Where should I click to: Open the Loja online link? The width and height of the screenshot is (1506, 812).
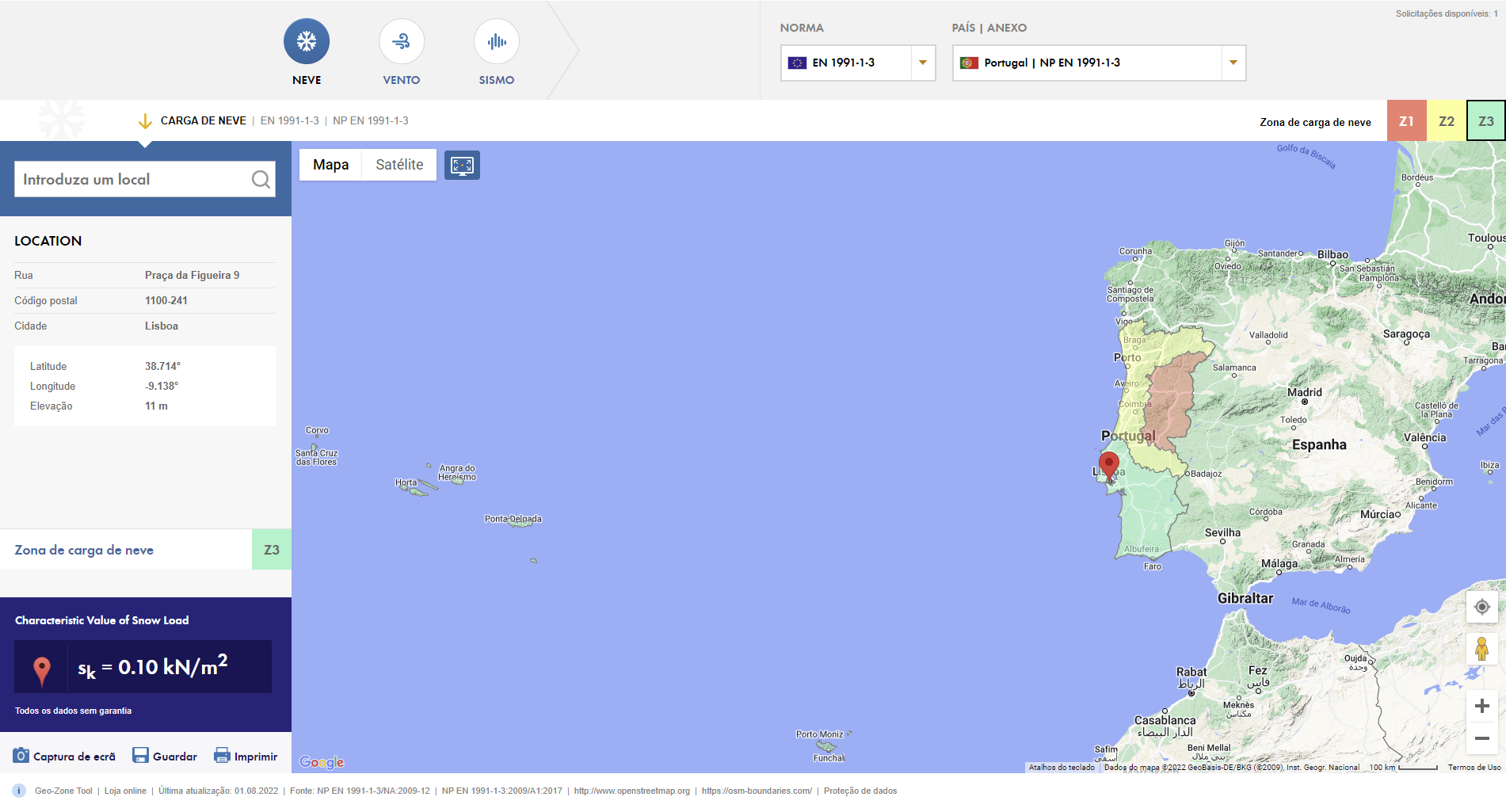[125, 790]
